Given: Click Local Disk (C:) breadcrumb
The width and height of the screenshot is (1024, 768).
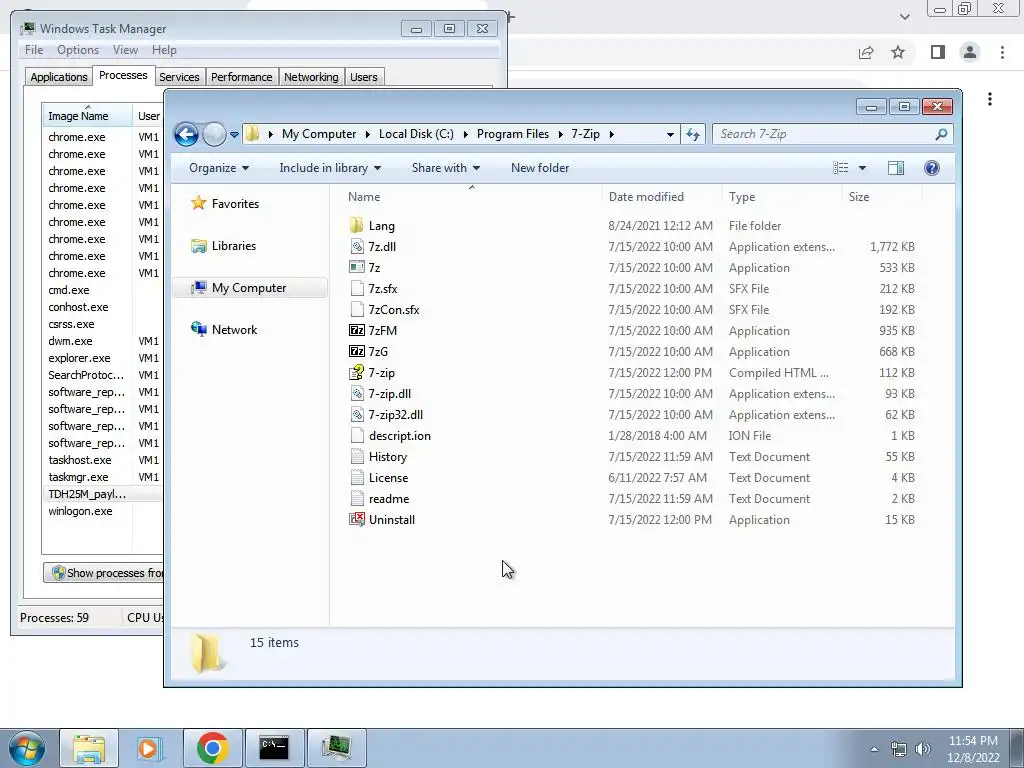Looking at the screenshot, I should 416,134.
